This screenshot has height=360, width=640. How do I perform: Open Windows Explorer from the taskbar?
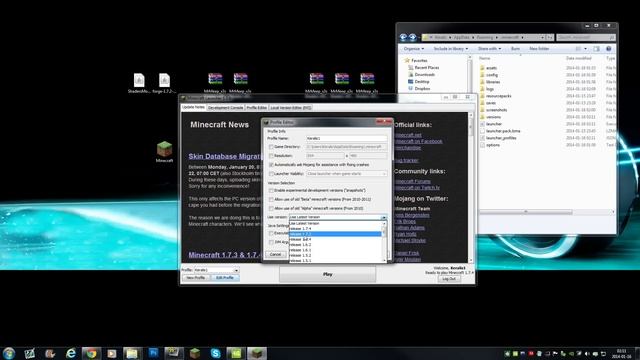(132, 353)
